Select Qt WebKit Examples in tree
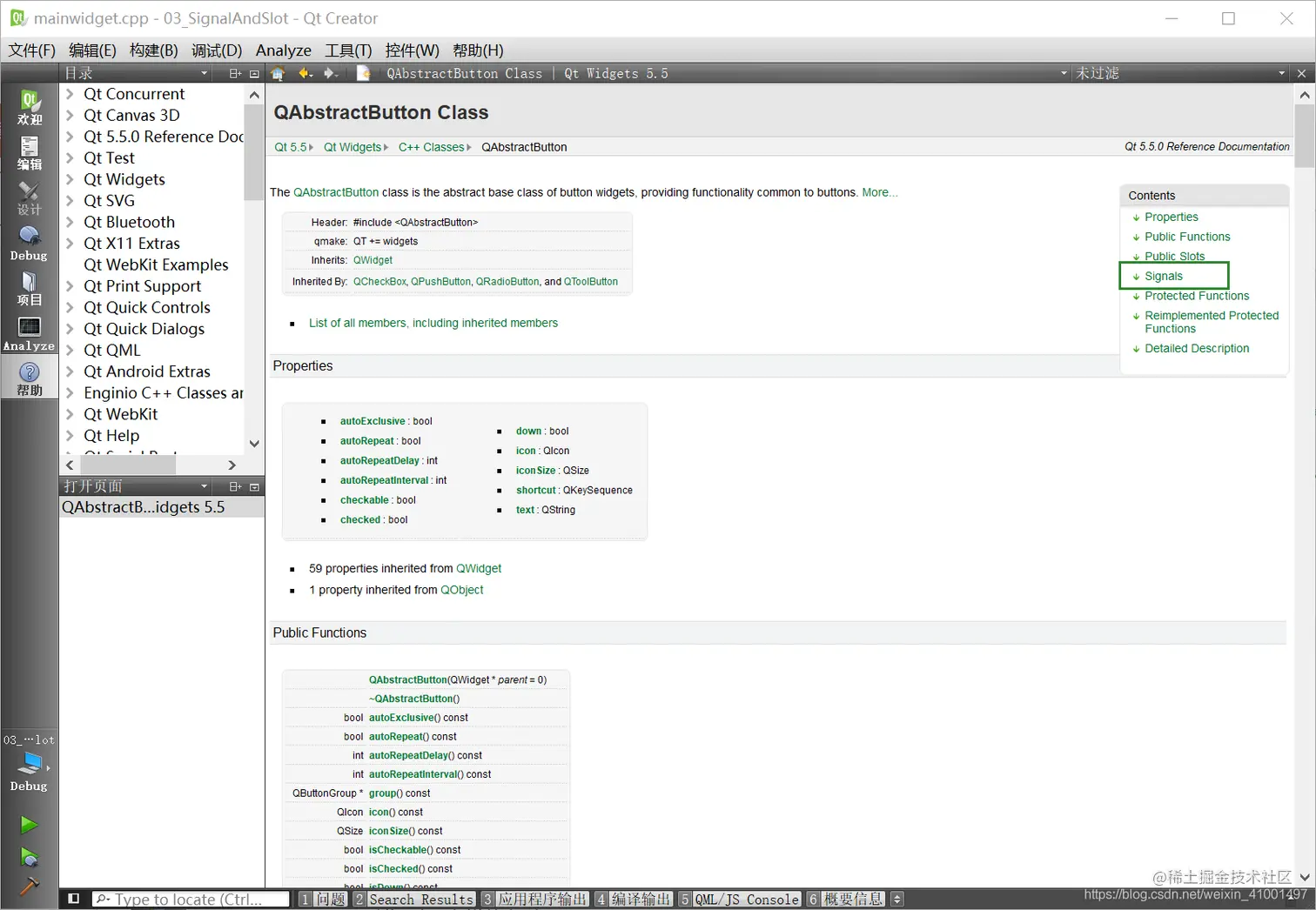The height and width of the screenshot is (910, 1316). [x=156, y=264]
